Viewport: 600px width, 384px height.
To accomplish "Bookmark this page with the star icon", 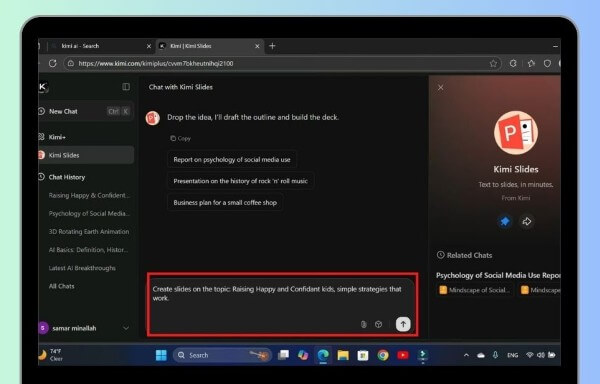I will point(493,63).
